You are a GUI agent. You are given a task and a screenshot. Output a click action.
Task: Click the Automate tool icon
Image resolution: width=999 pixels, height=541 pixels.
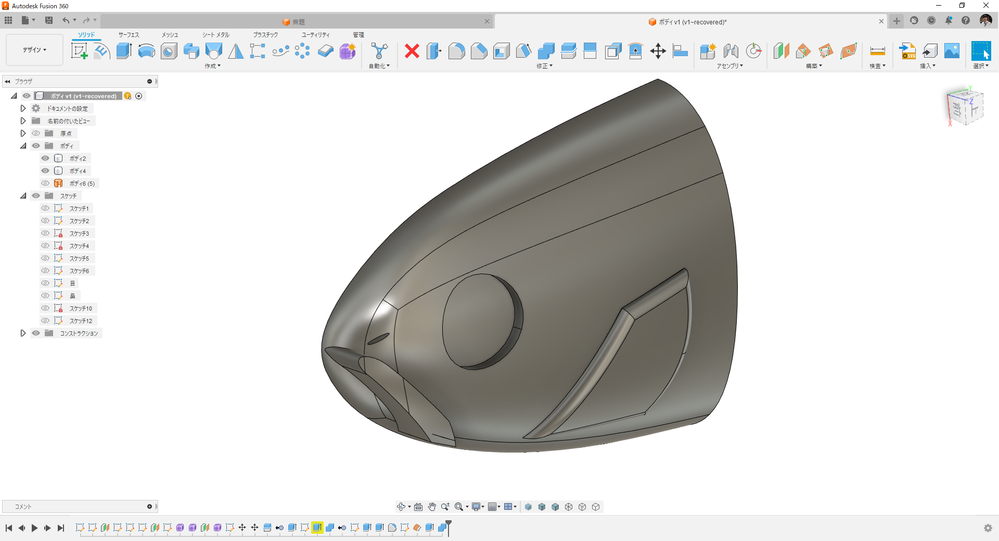click(x=379, y=51)
